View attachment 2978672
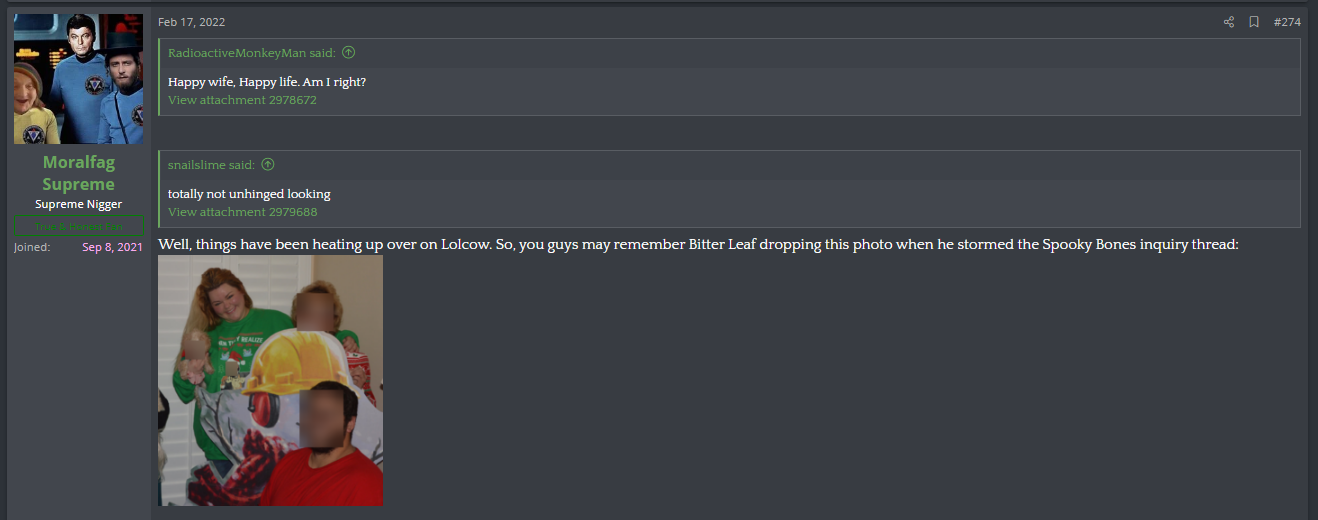 242,100
